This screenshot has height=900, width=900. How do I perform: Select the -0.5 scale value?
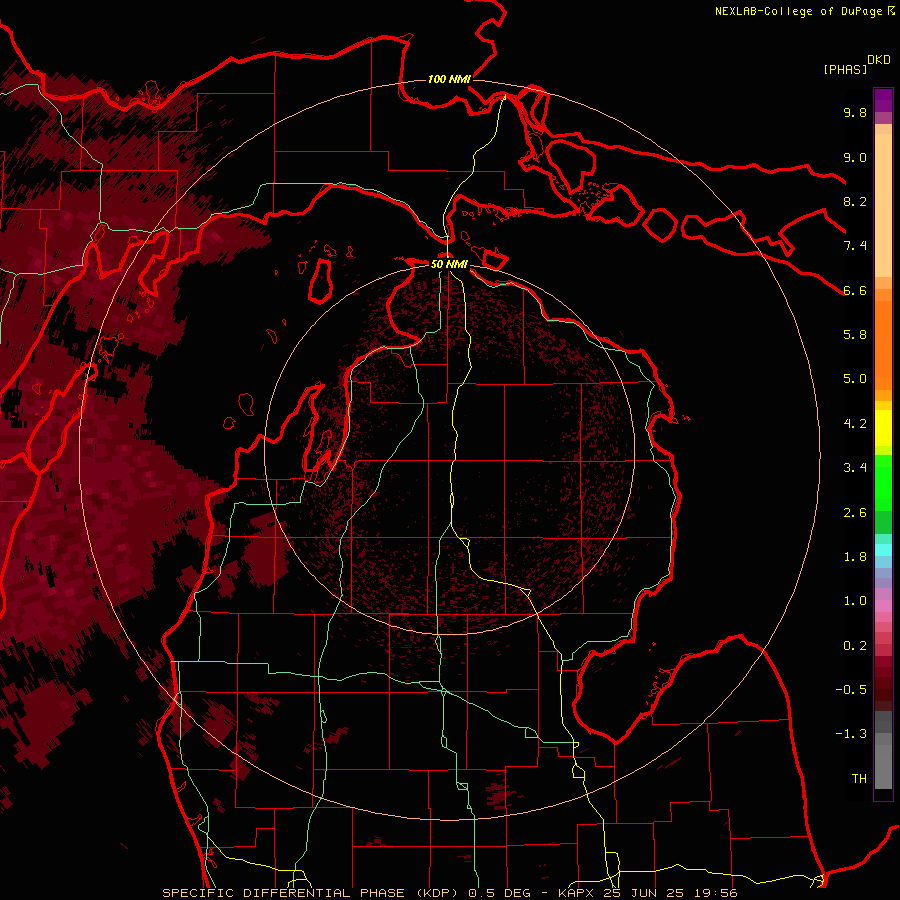851,690
